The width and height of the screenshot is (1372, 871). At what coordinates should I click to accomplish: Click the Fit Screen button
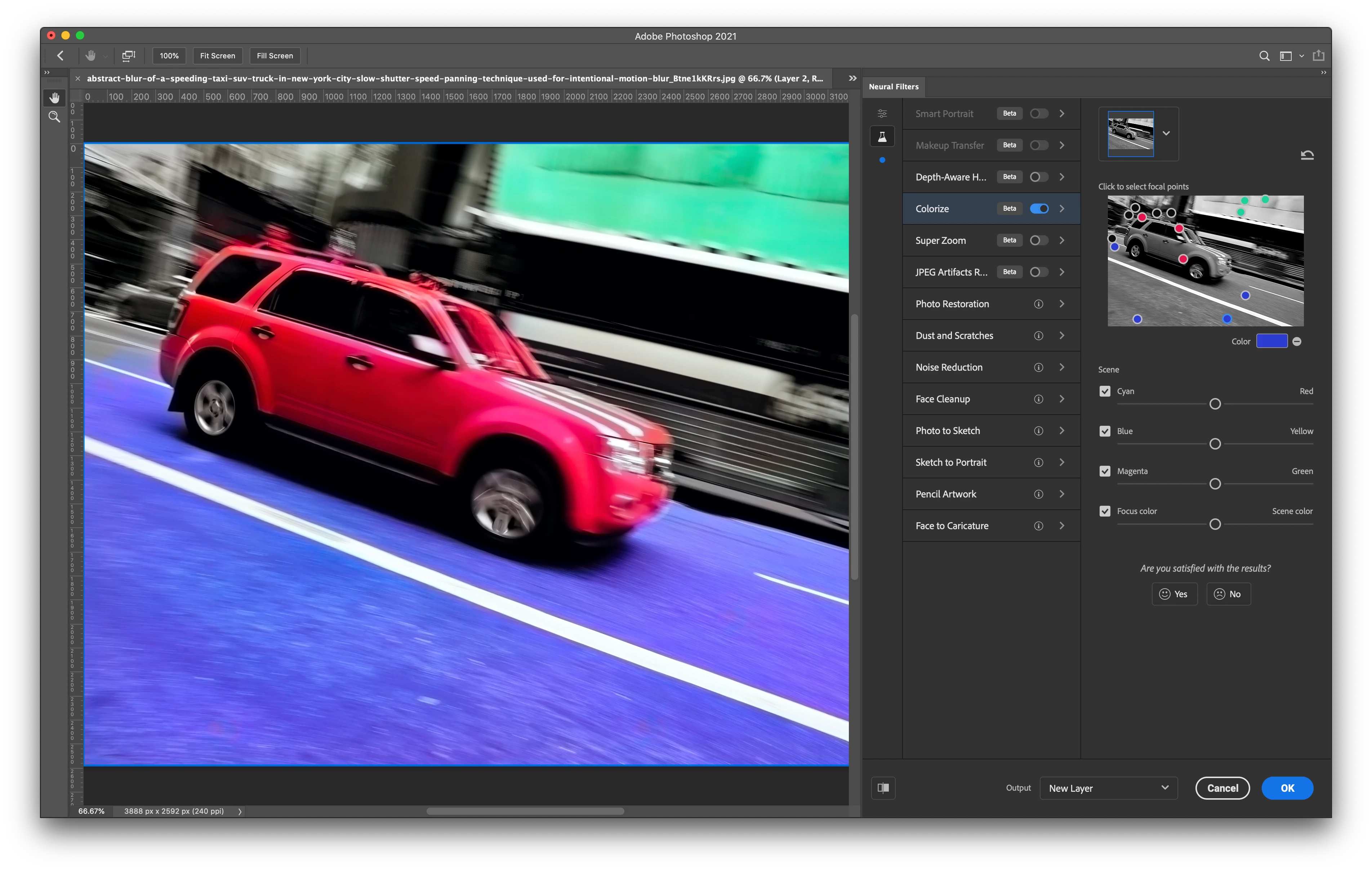218,56
